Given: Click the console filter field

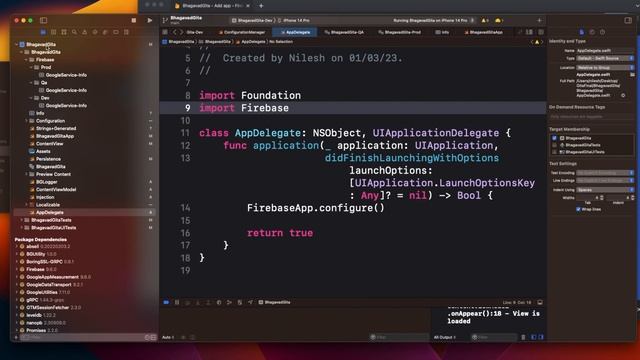Looking at the screenshot, I should click(x=494, y=337).
